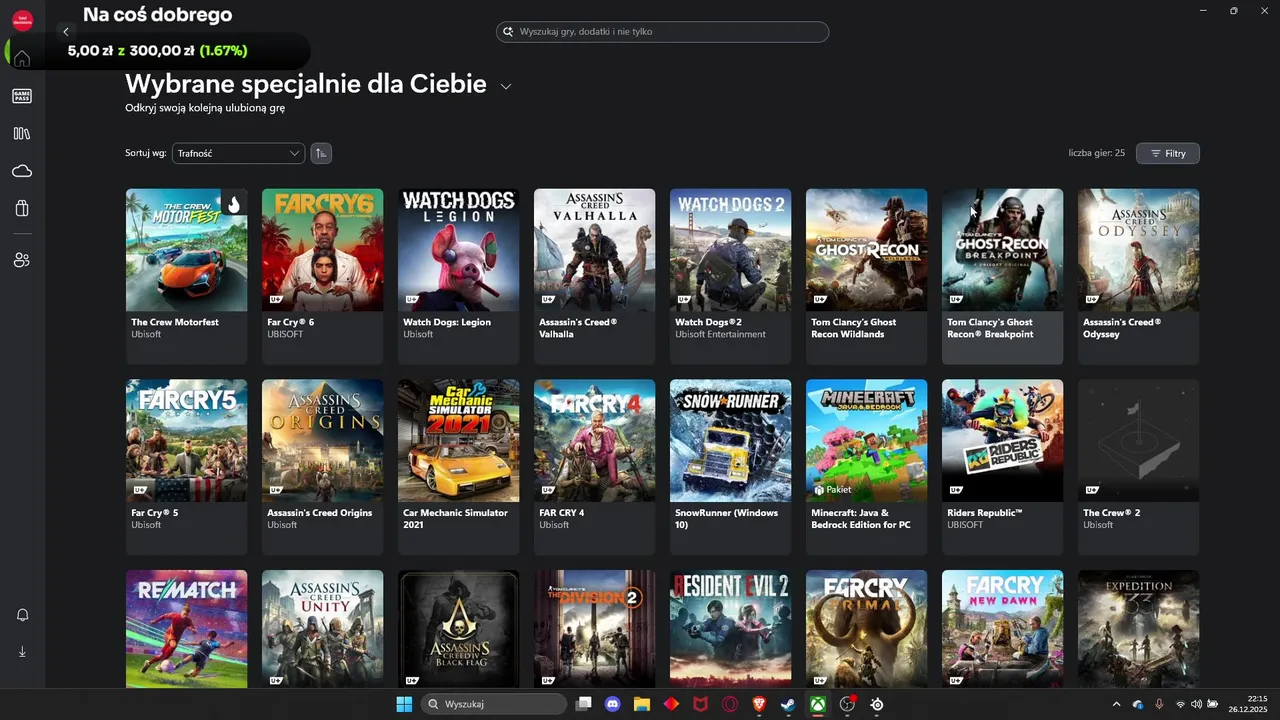The width and height of the screenshot is (1280, 720).
Task: Open File Explorer from the taskbar
Action: pyautogui.click(x=642, y=704)
